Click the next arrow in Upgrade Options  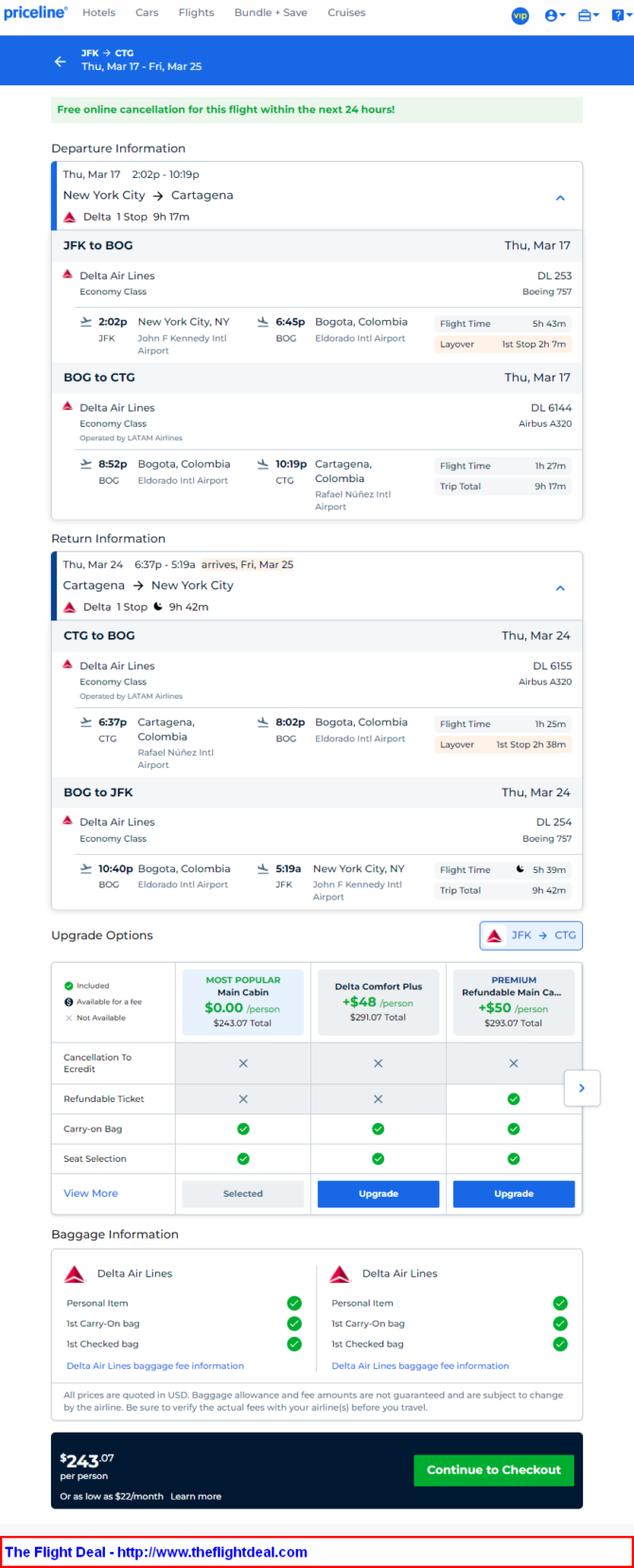581,1088
